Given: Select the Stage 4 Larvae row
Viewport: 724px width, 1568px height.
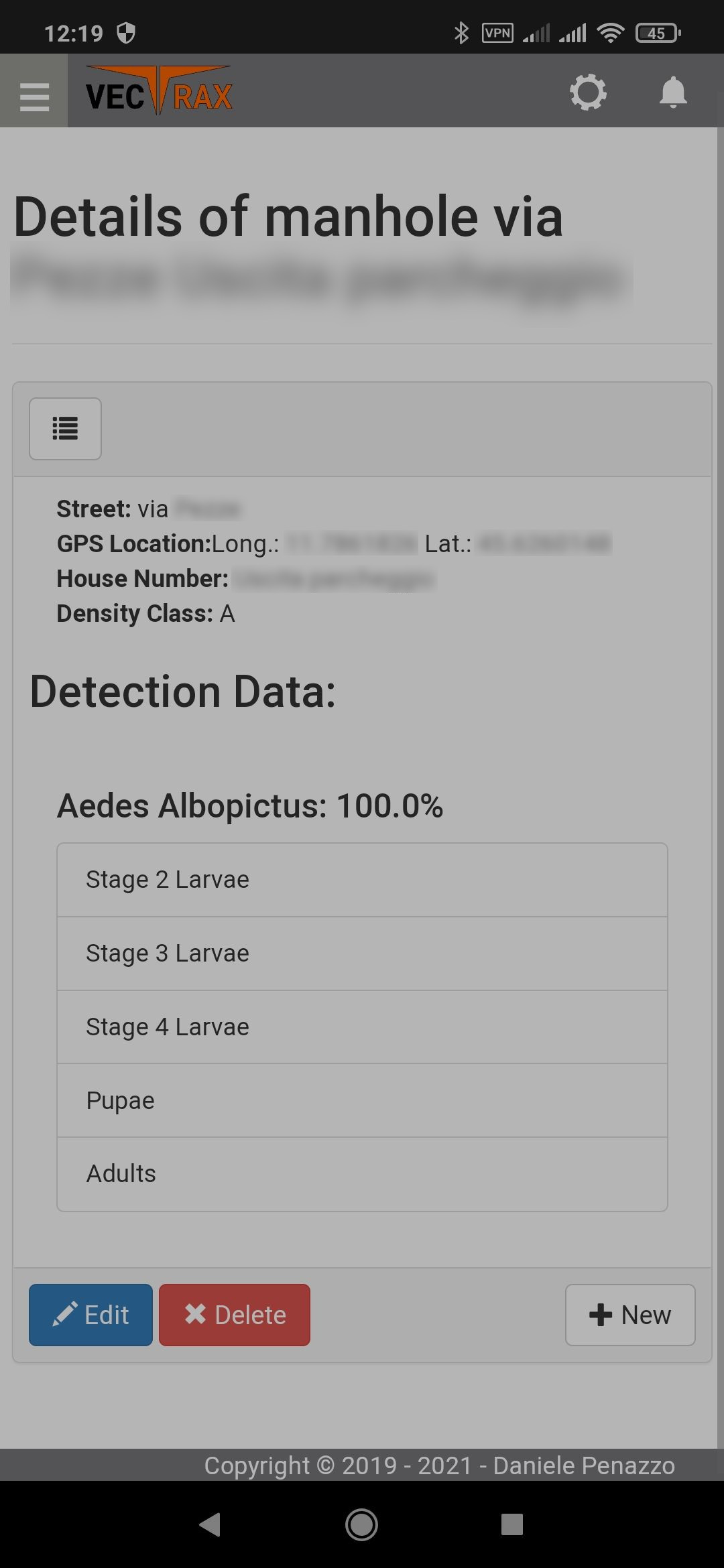Looking at the screenshot, I should point(362,1027).
